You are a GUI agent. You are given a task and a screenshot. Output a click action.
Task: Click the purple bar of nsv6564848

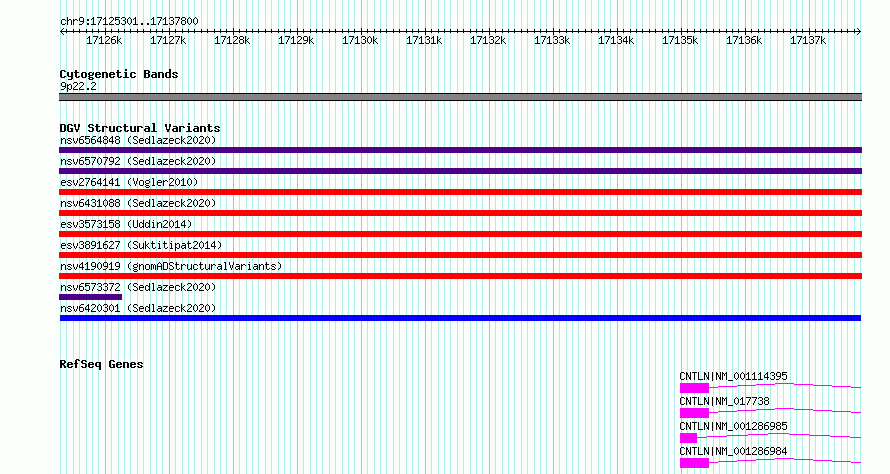[x=460, y=150]
